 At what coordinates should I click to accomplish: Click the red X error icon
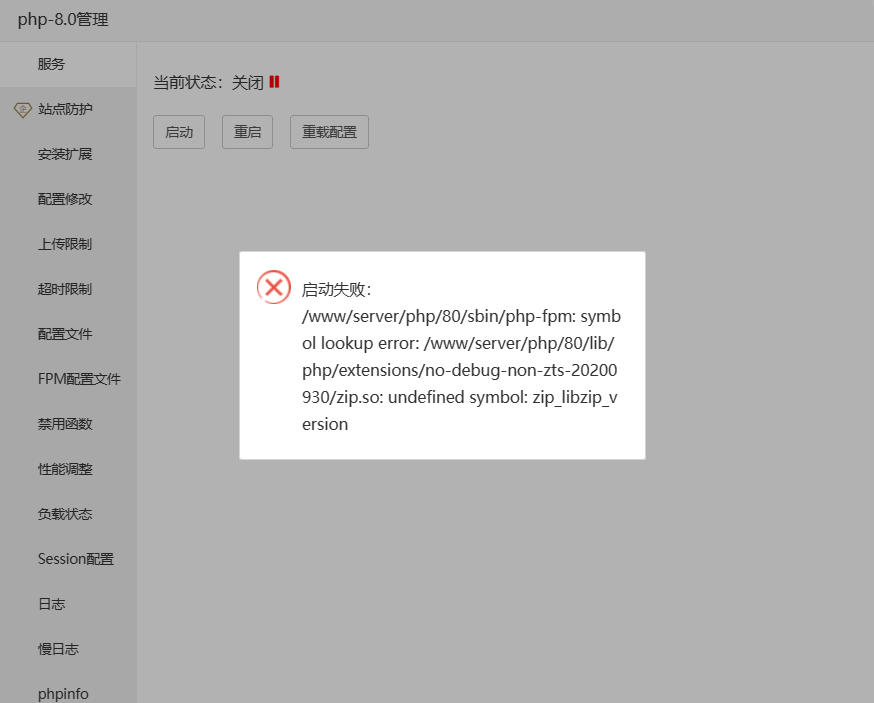[x=274, y=287]
